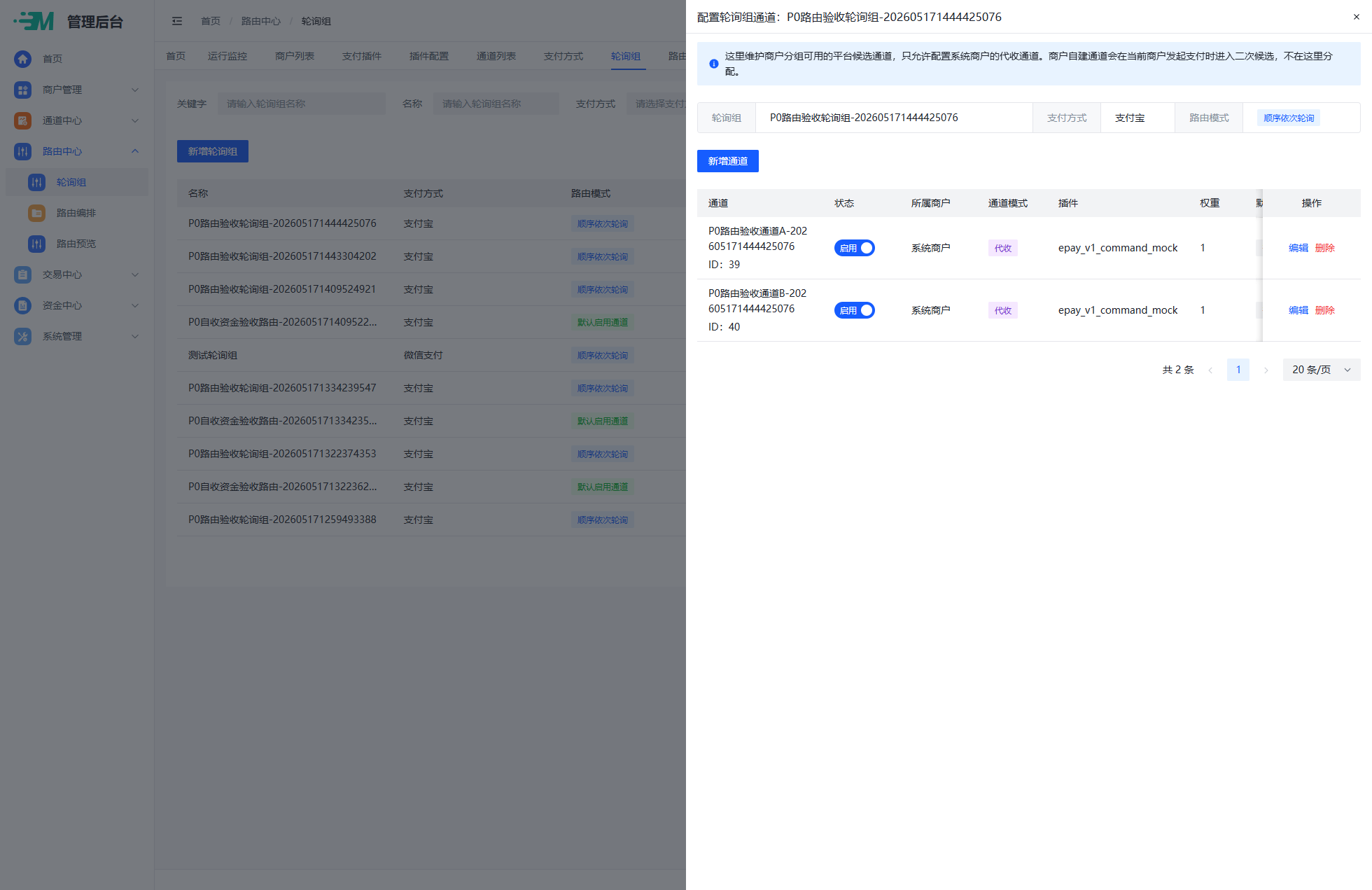Click the 路由中心 breadcrumb link
Screen dimensions: 1372x890
pyautogui.click(x=261, y=21)
